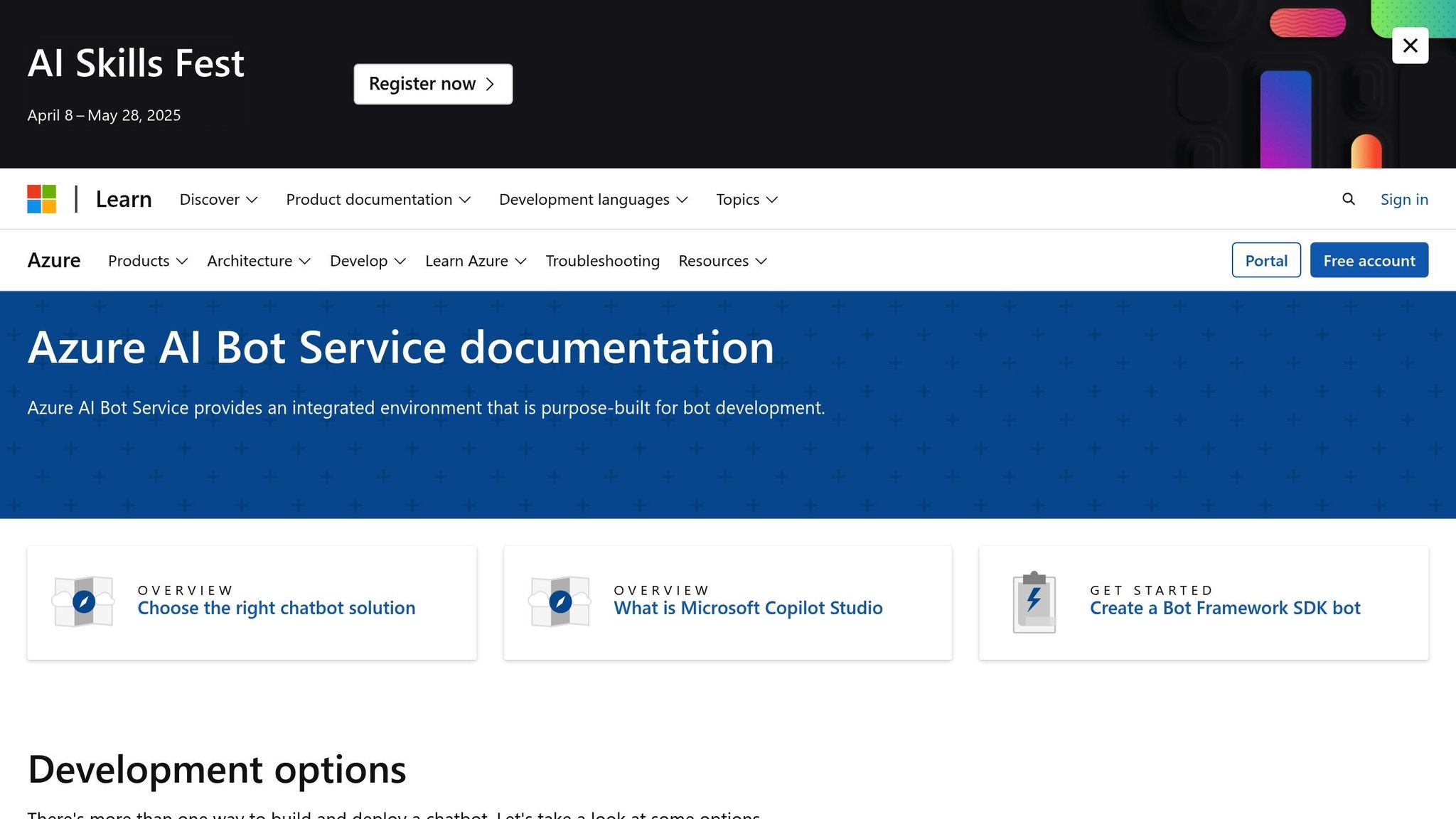Expand the Products dropdown
The image size is (1456, 819).
click(148, 261)
